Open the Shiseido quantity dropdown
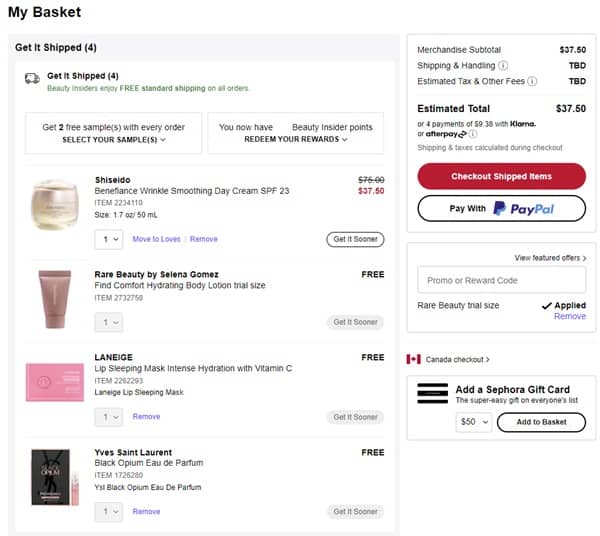The height and width of the screenshot is (536, 600). pyautogui.click(x=109, y=239)
